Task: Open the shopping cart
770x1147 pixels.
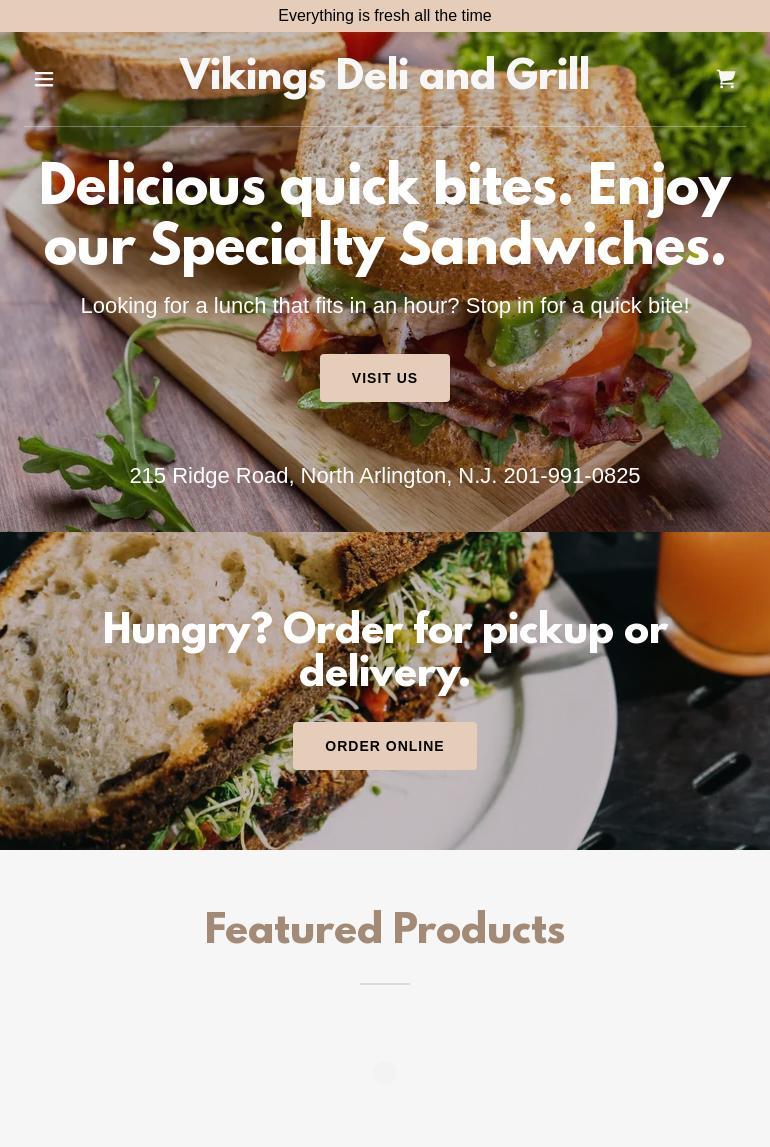Action: pos(725,79)
